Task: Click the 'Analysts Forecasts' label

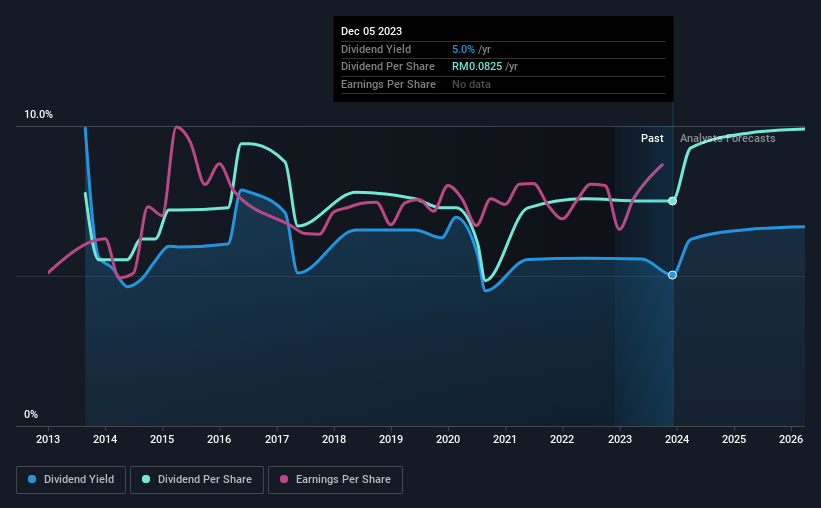Action: tap(727, 138)
